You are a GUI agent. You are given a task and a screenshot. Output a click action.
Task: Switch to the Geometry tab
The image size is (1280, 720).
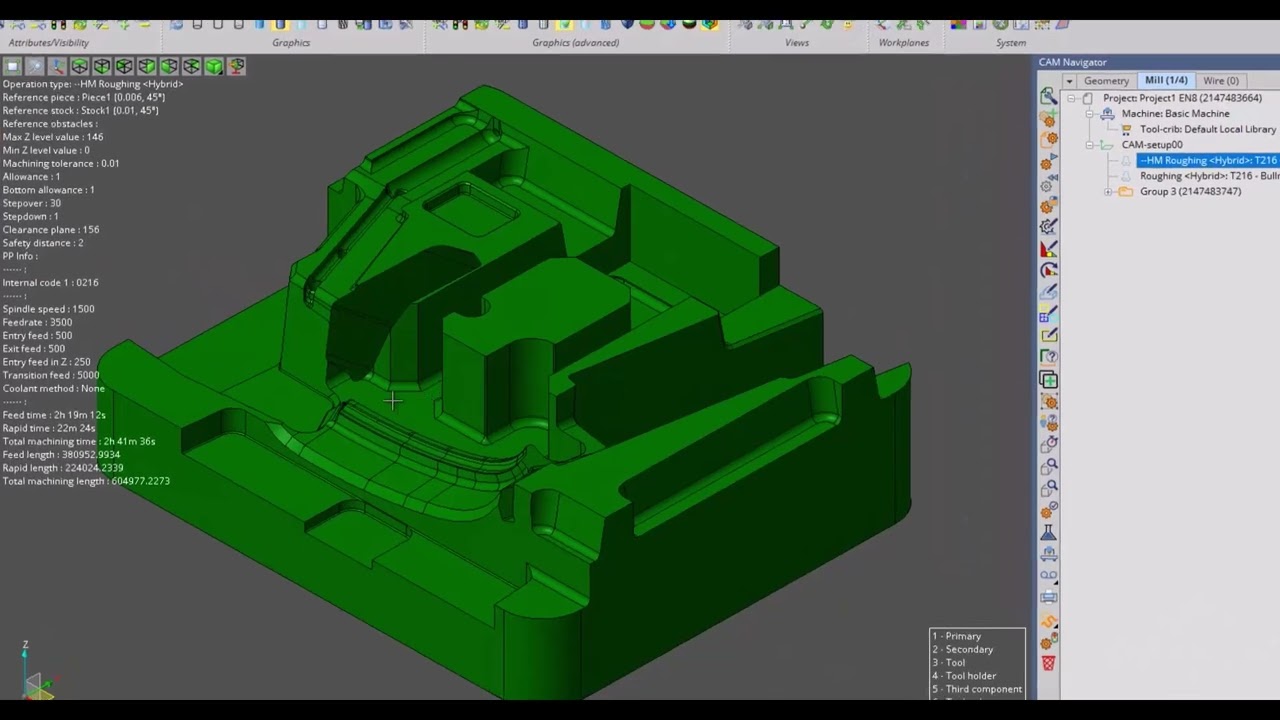pyautogui.click(x=1106, y=81)
